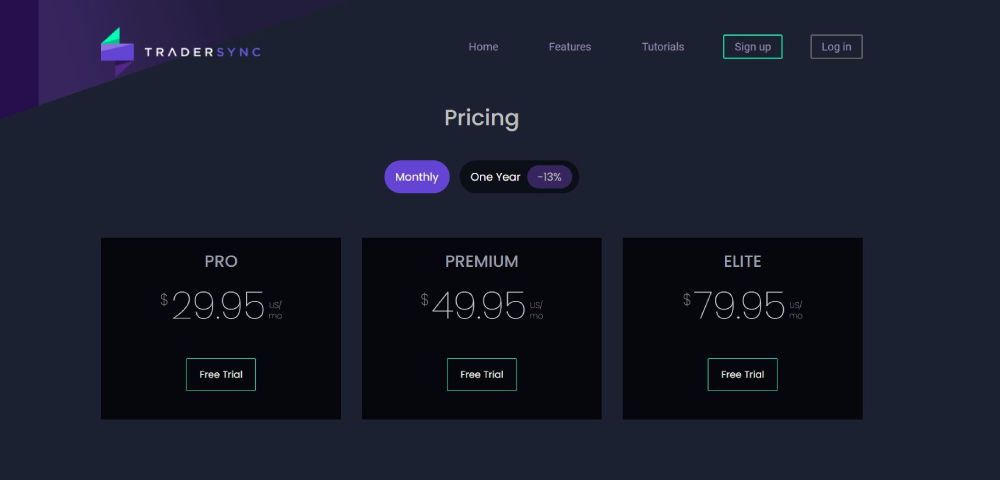Select the Monthly billing option
1000x480 pixels.
point(417,177)
